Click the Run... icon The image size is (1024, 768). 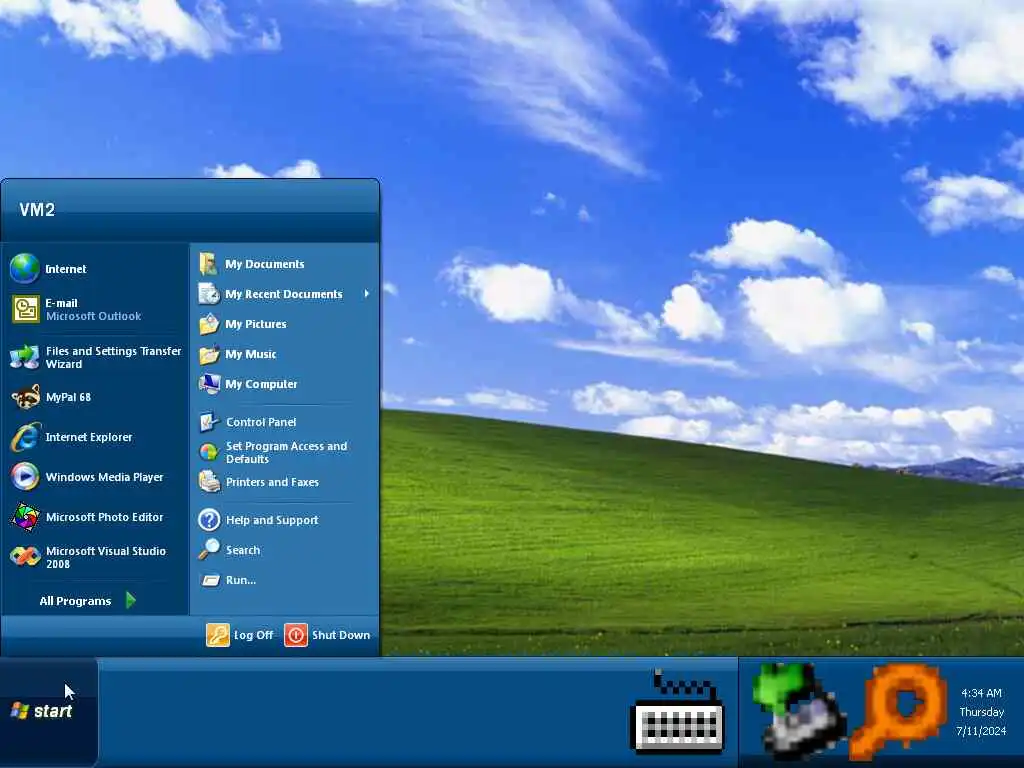point(210,580)
